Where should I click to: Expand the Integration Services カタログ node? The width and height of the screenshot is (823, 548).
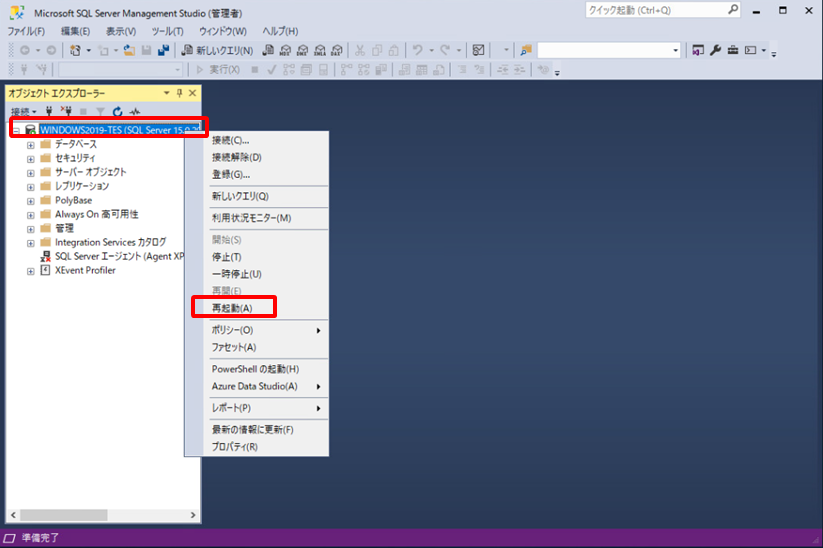tap(30, 243)
